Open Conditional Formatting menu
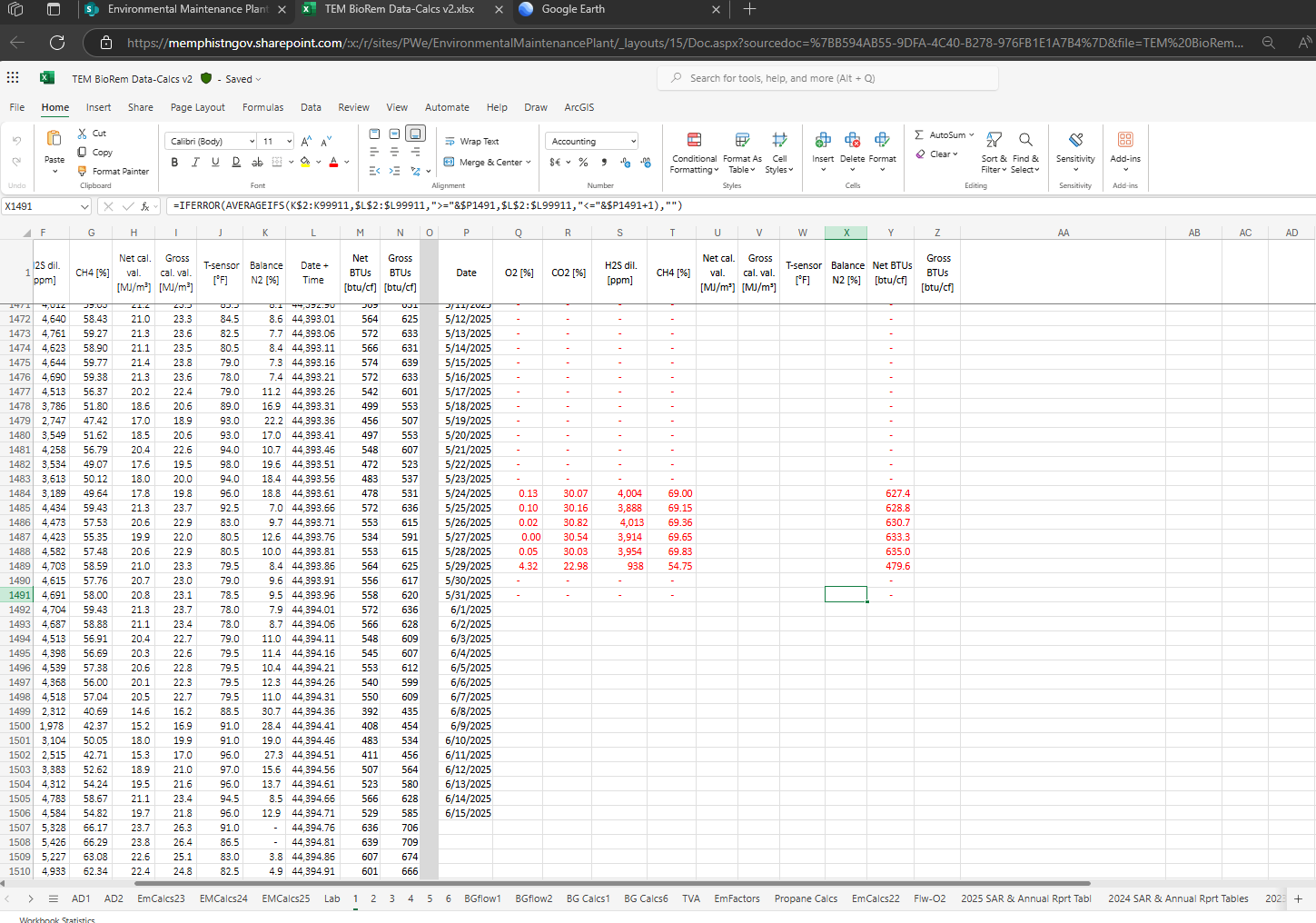Image resolution: width=1316 pixels, height=923 pixels. point(695,151)
